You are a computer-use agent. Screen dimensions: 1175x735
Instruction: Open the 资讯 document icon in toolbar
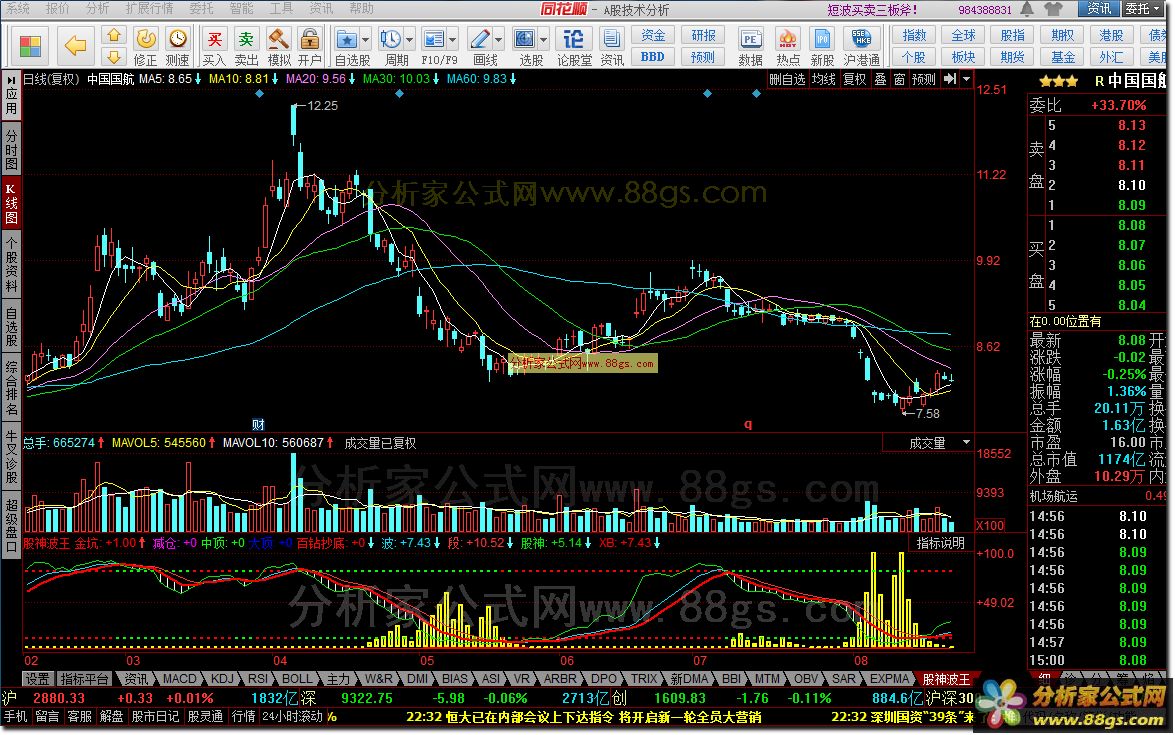point(612,46)
